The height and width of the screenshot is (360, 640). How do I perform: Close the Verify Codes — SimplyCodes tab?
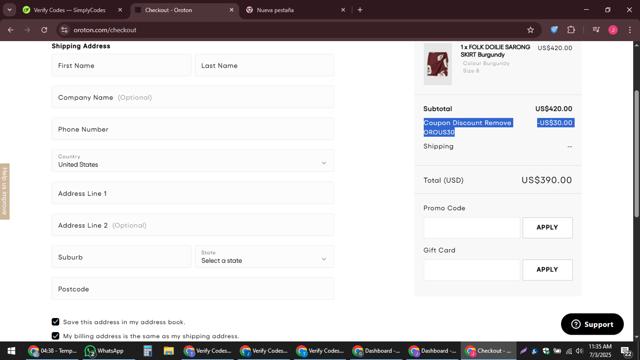click(120, 10)
